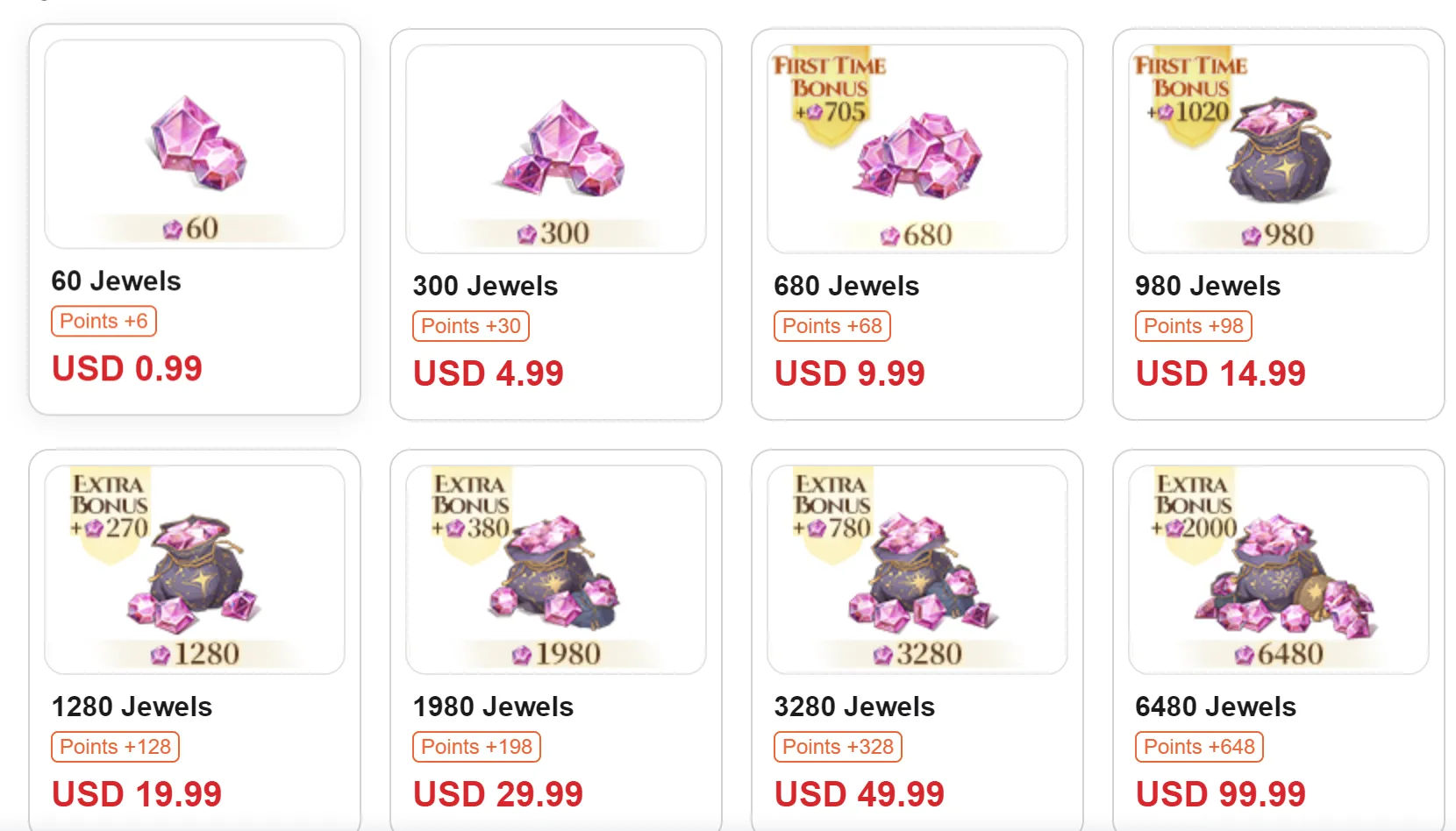Click the 3280 Jewels title text

point(854,707)
